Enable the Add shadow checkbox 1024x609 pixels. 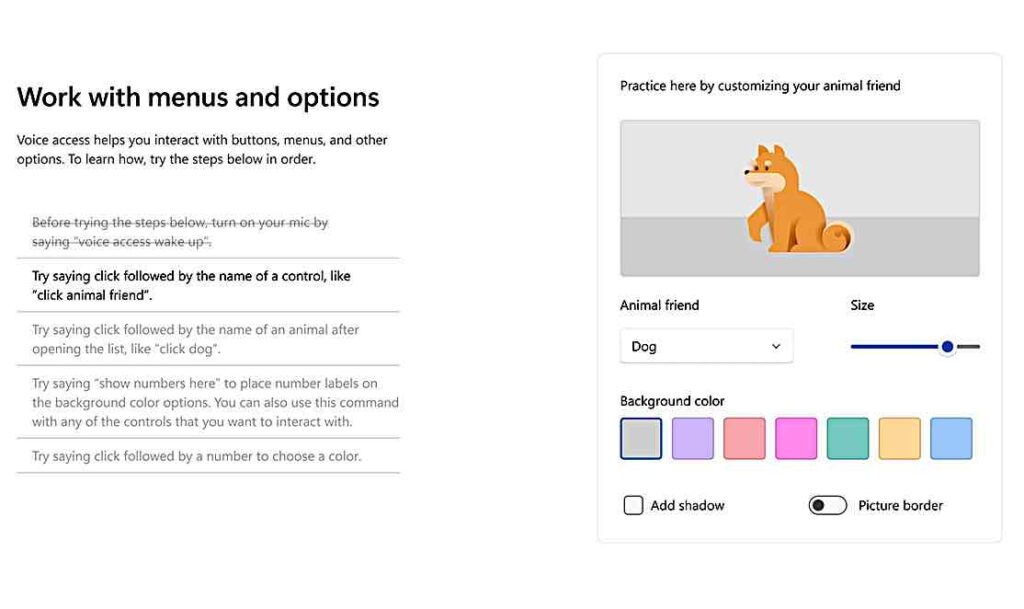[633, 505]
